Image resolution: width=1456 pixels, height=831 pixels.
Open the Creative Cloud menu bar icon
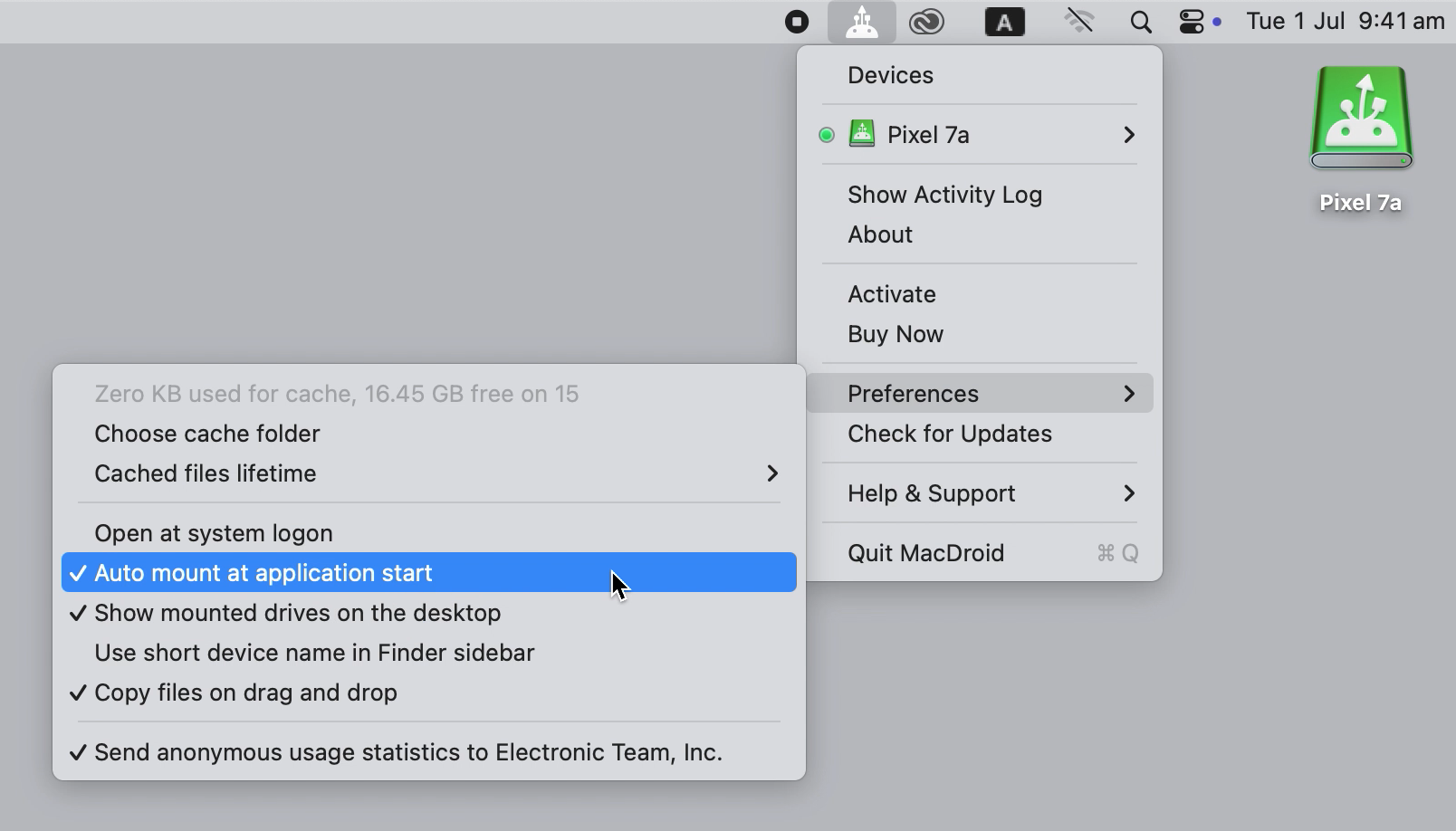click(926, 22)
